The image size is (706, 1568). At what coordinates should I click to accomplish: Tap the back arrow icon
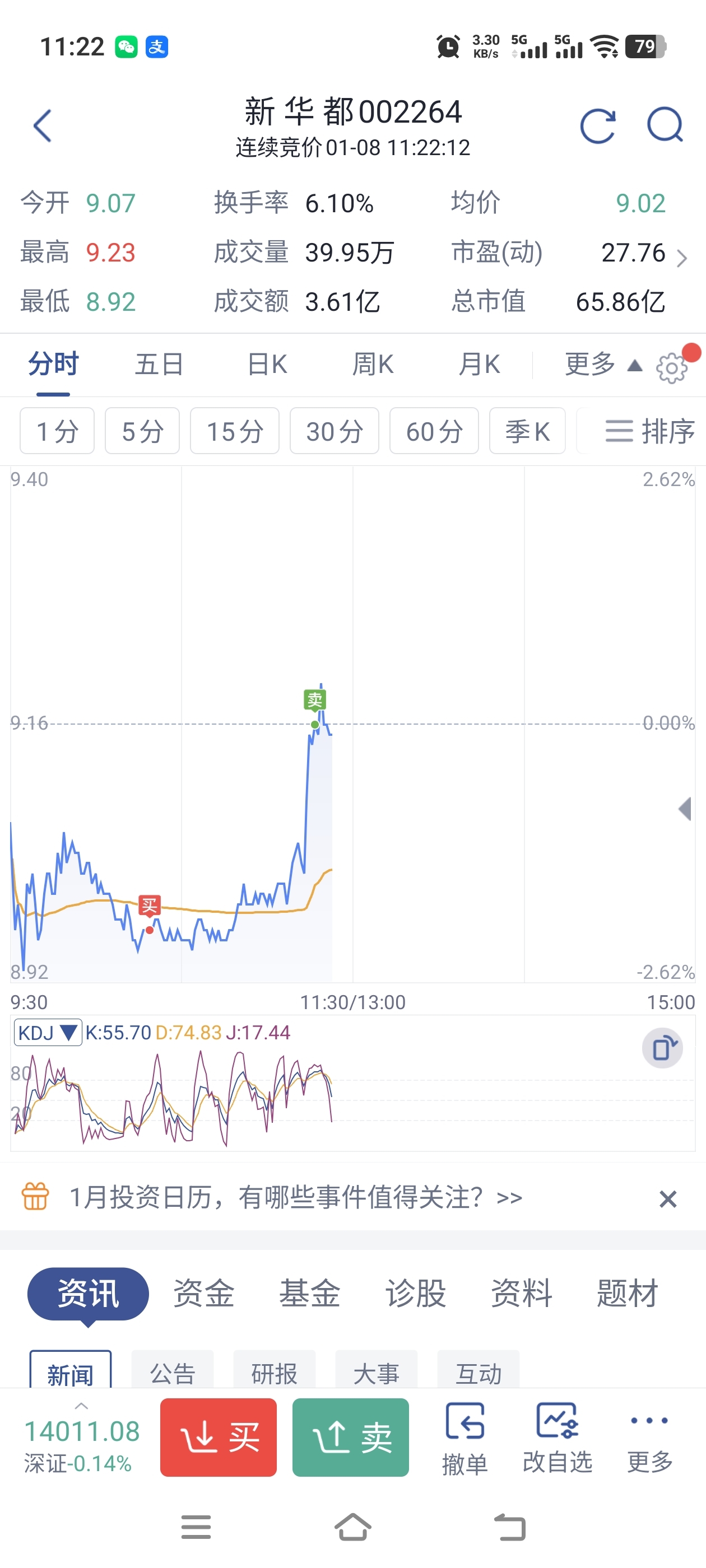click(x=42, y=126)
